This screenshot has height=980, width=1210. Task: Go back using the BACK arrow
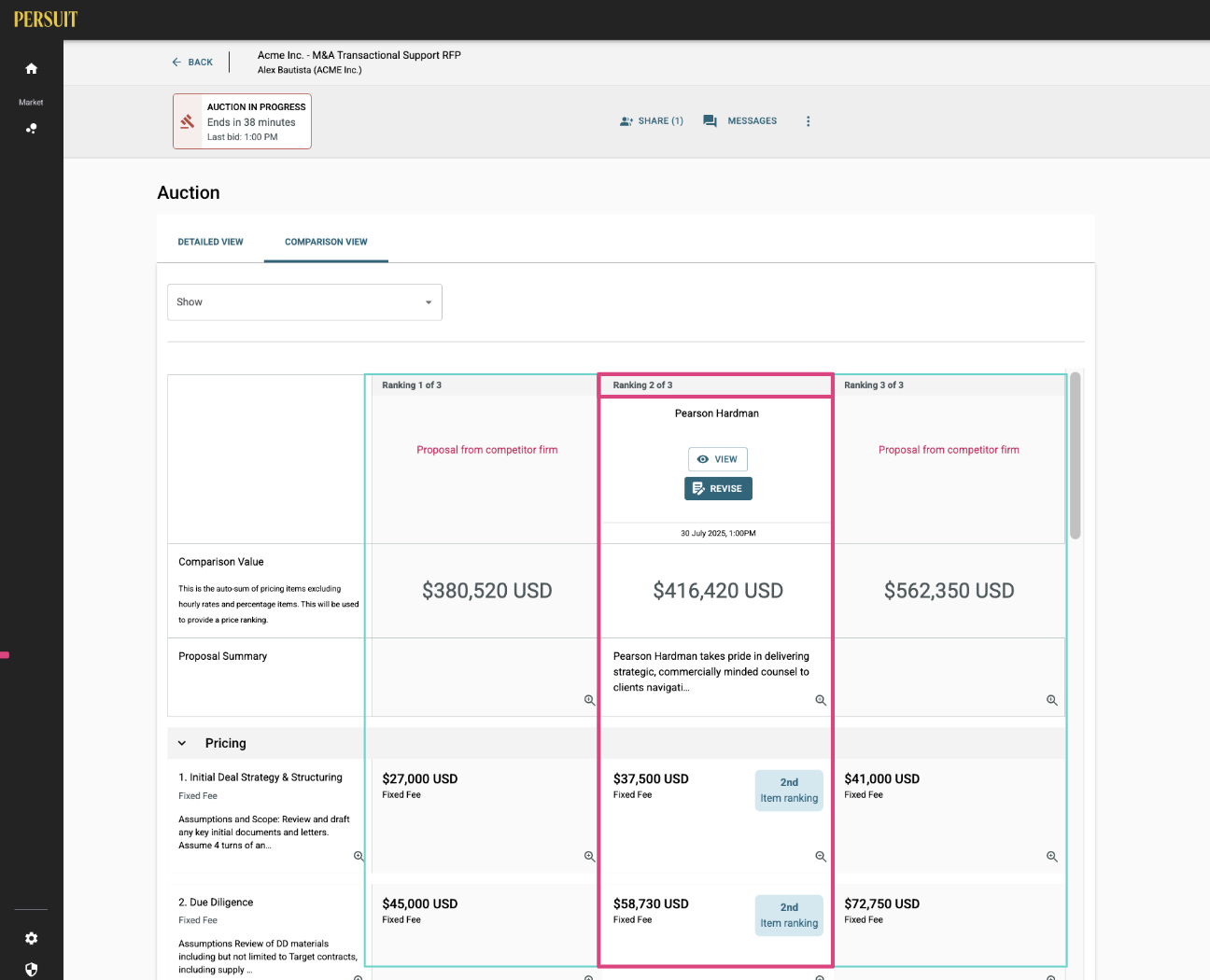(x=192, y=62)
